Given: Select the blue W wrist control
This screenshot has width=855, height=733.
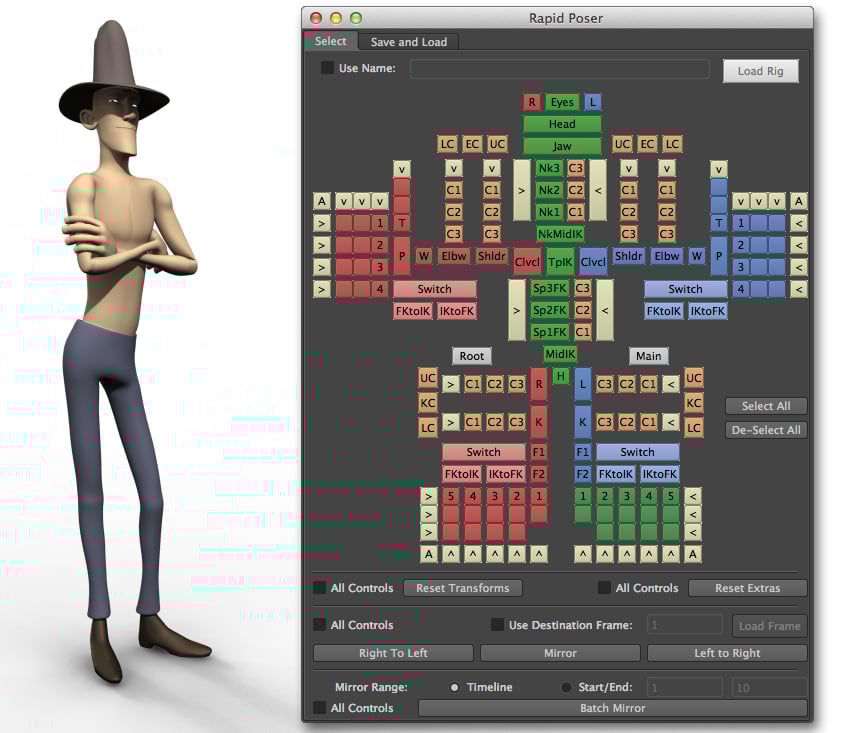Looking at the screenshot, I should [696, 256].
